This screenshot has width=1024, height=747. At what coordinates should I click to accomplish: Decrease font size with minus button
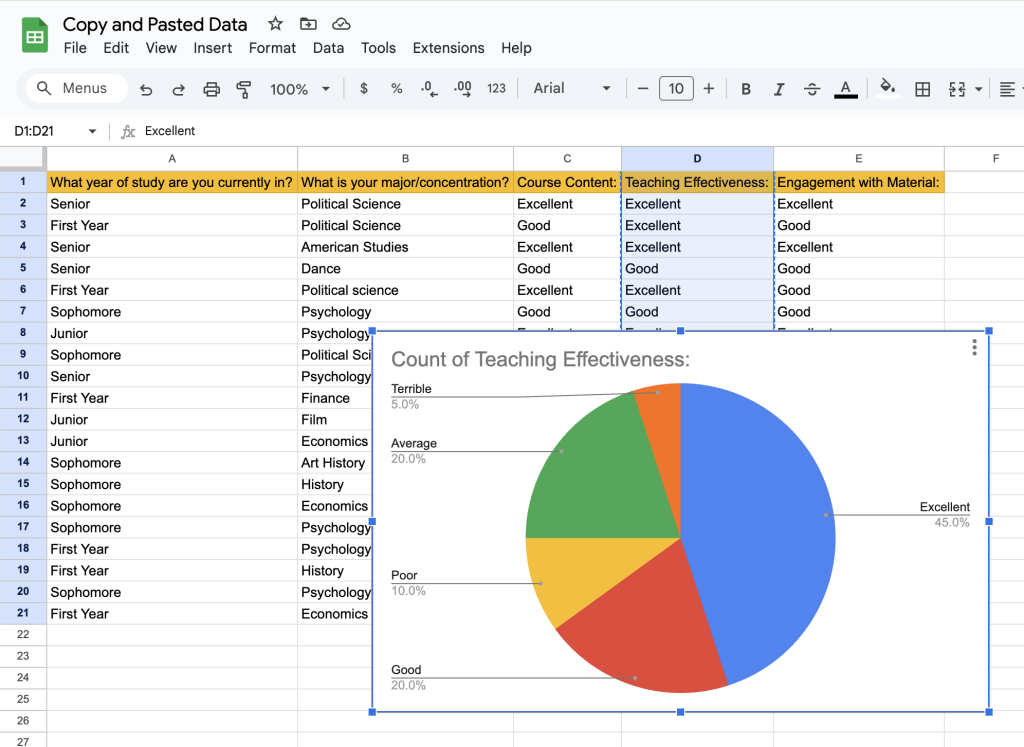coord(643,88)
